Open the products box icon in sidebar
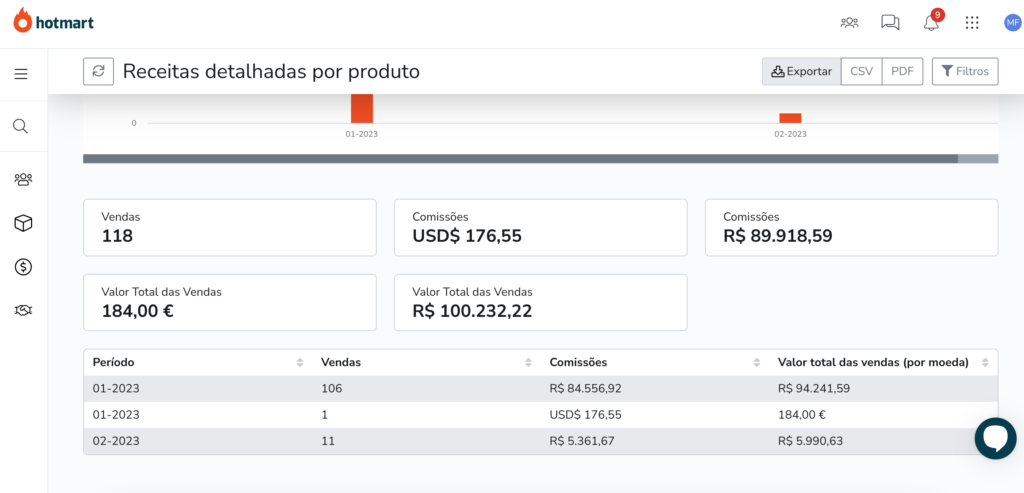1024x493 pixels. point(24,223)
